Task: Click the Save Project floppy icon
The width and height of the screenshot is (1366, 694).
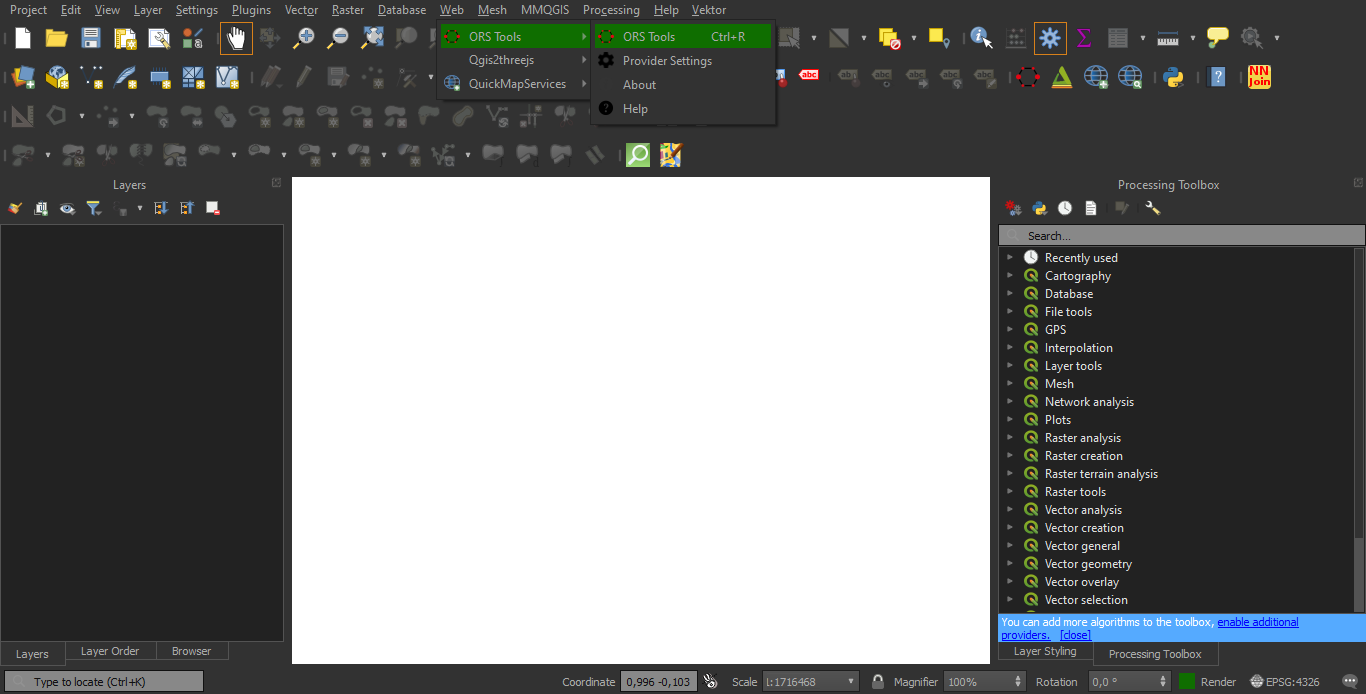Action: pos(91,38)
